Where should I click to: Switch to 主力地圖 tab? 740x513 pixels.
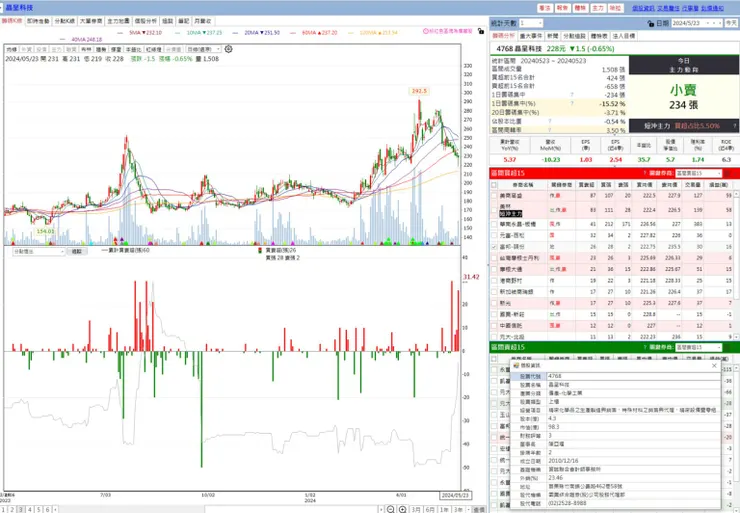(x=118, y=21)
